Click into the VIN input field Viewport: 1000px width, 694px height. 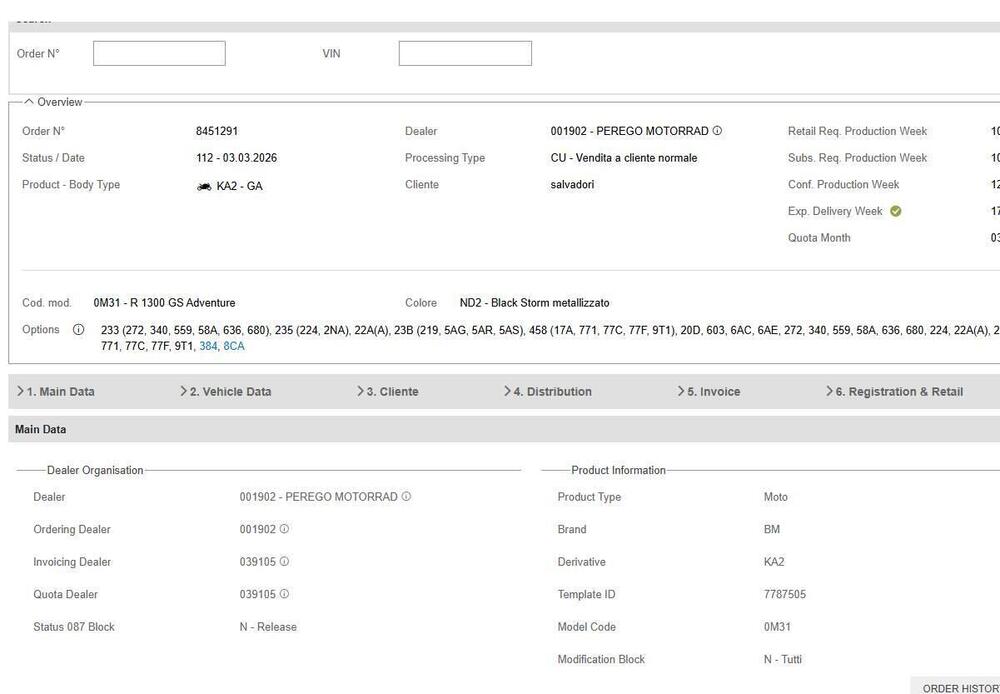click(x=465, y=53)
